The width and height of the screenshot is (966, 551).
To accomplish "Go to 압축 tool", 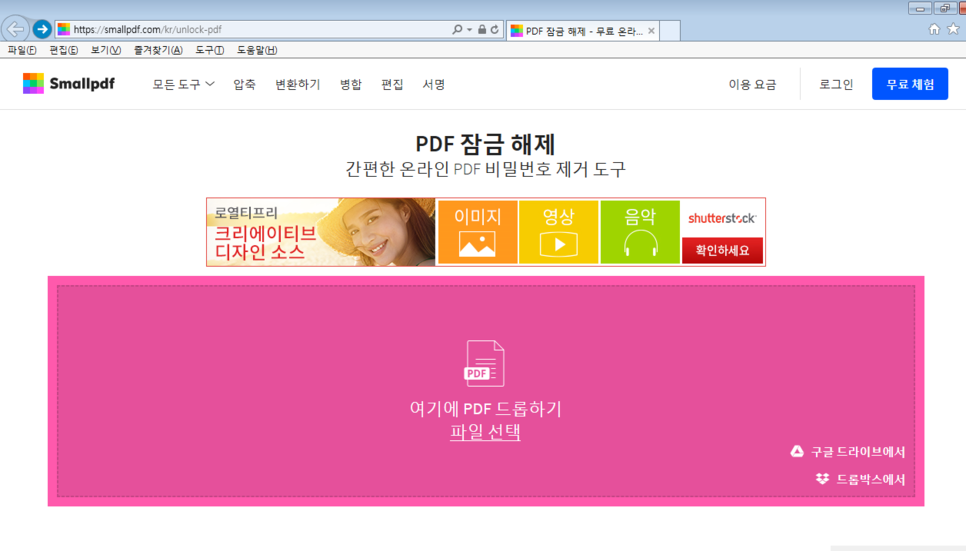I will [244, 84].
